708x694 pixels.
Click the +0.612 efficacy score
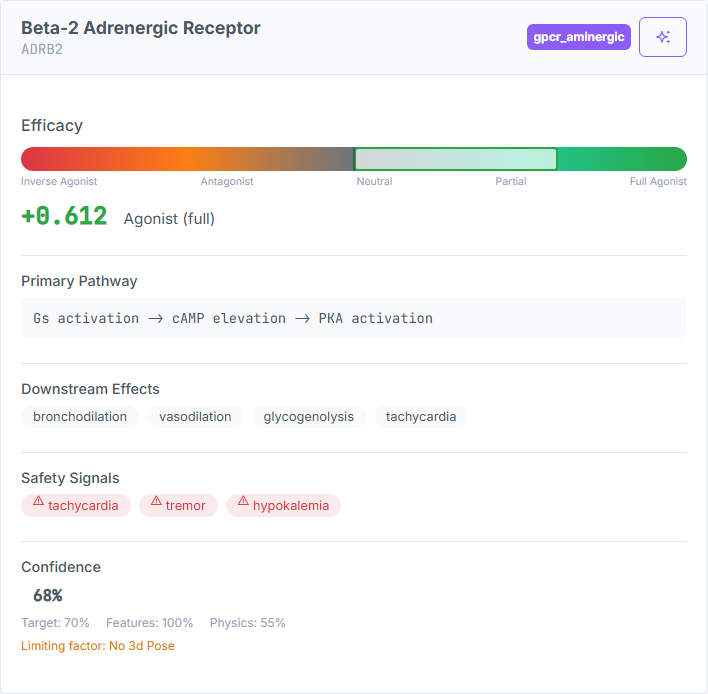coord(64,216)
